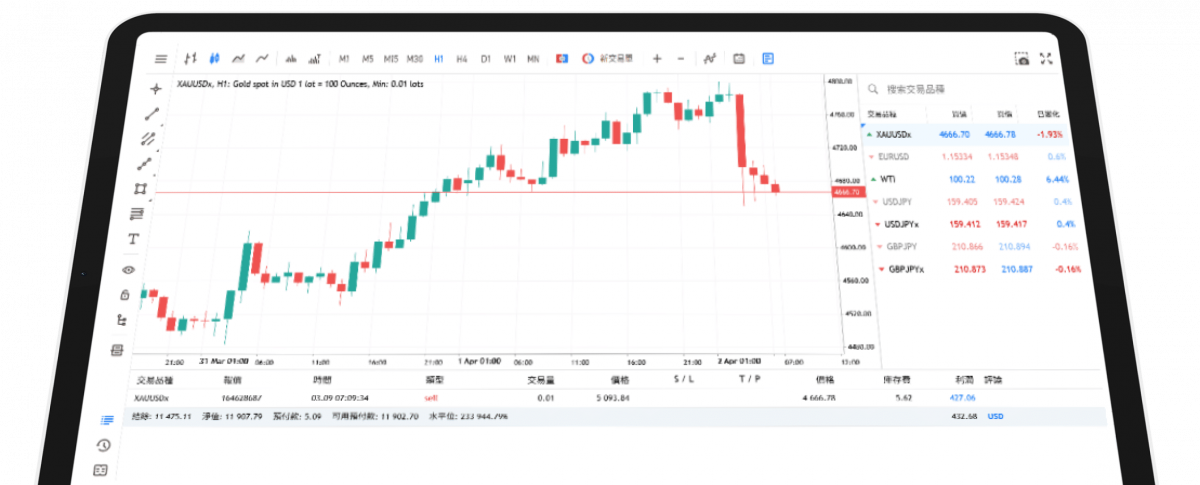
Task: Select USDJPY in the Market Watch list
Action: point(973,201)
